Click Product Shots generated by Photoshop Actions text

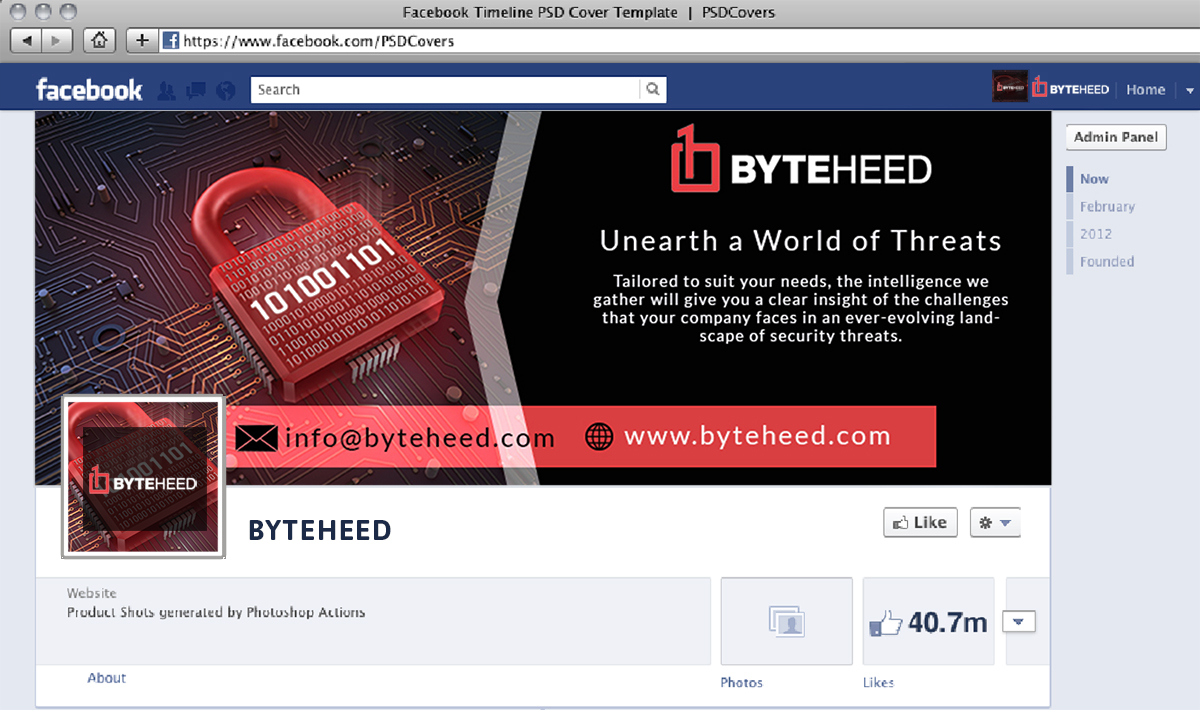point(216,612)
